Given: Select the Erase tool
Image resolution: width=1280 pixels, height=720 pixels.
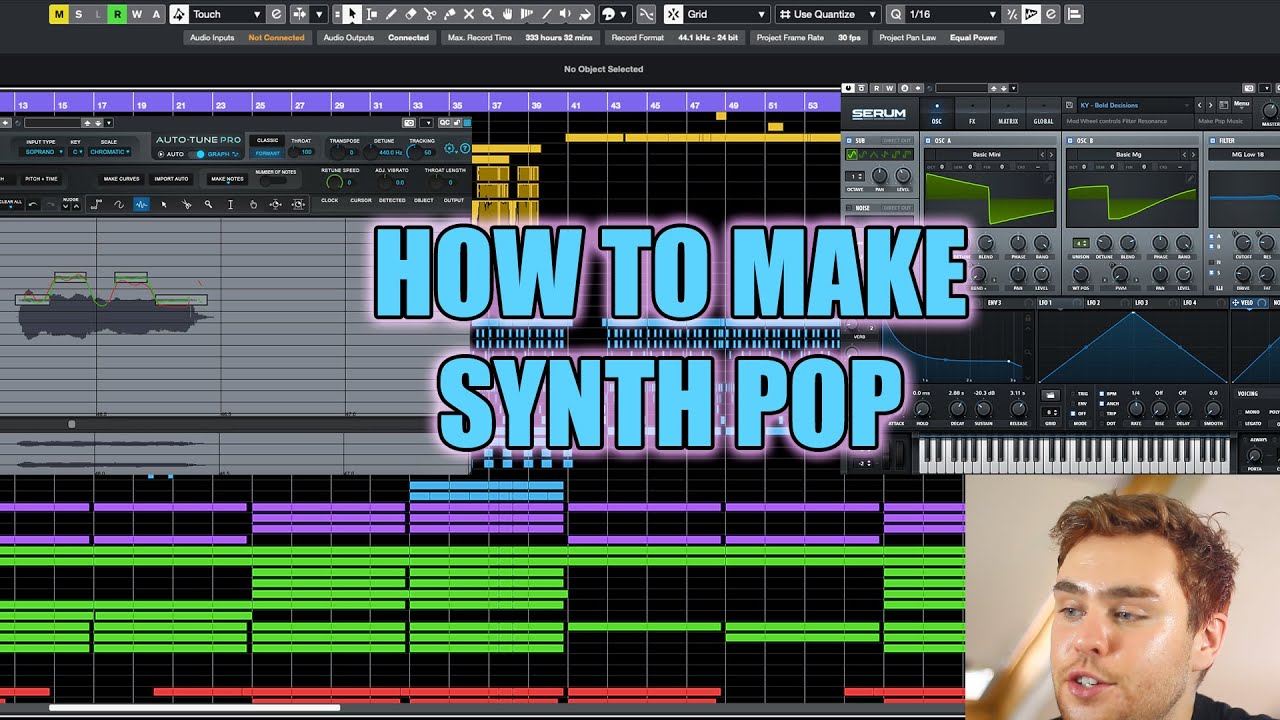Looking at the screenshot, I should [x=410, y=14].
